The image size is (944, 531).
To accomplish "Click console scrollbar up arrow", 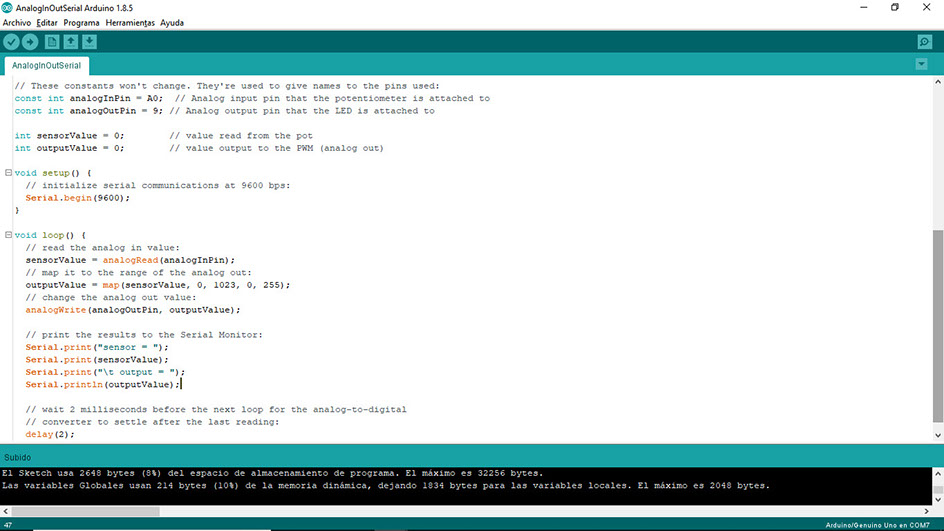I will click(x=938, y=474).
